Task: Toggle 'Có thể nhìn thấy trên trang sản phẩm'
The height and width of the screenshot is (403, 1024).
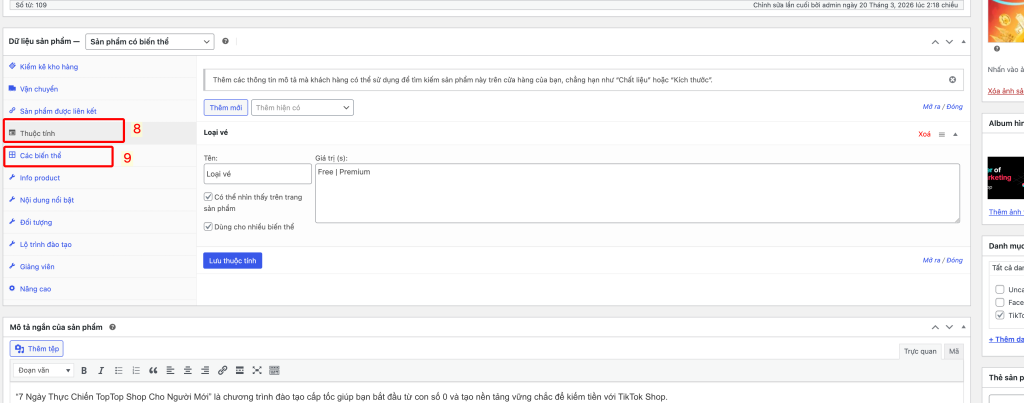Action: coord(208,197)
